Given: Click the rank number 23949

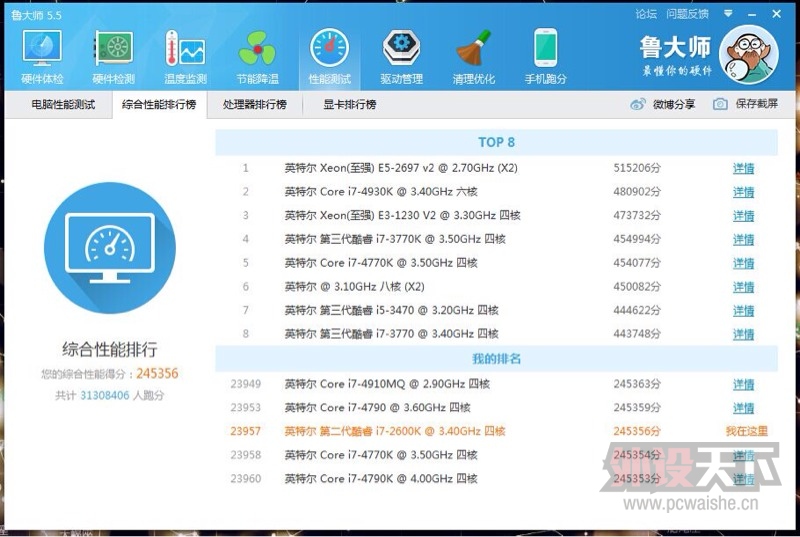Looking at the screenshot, I should pyautogui.click(x=245, y=383).
